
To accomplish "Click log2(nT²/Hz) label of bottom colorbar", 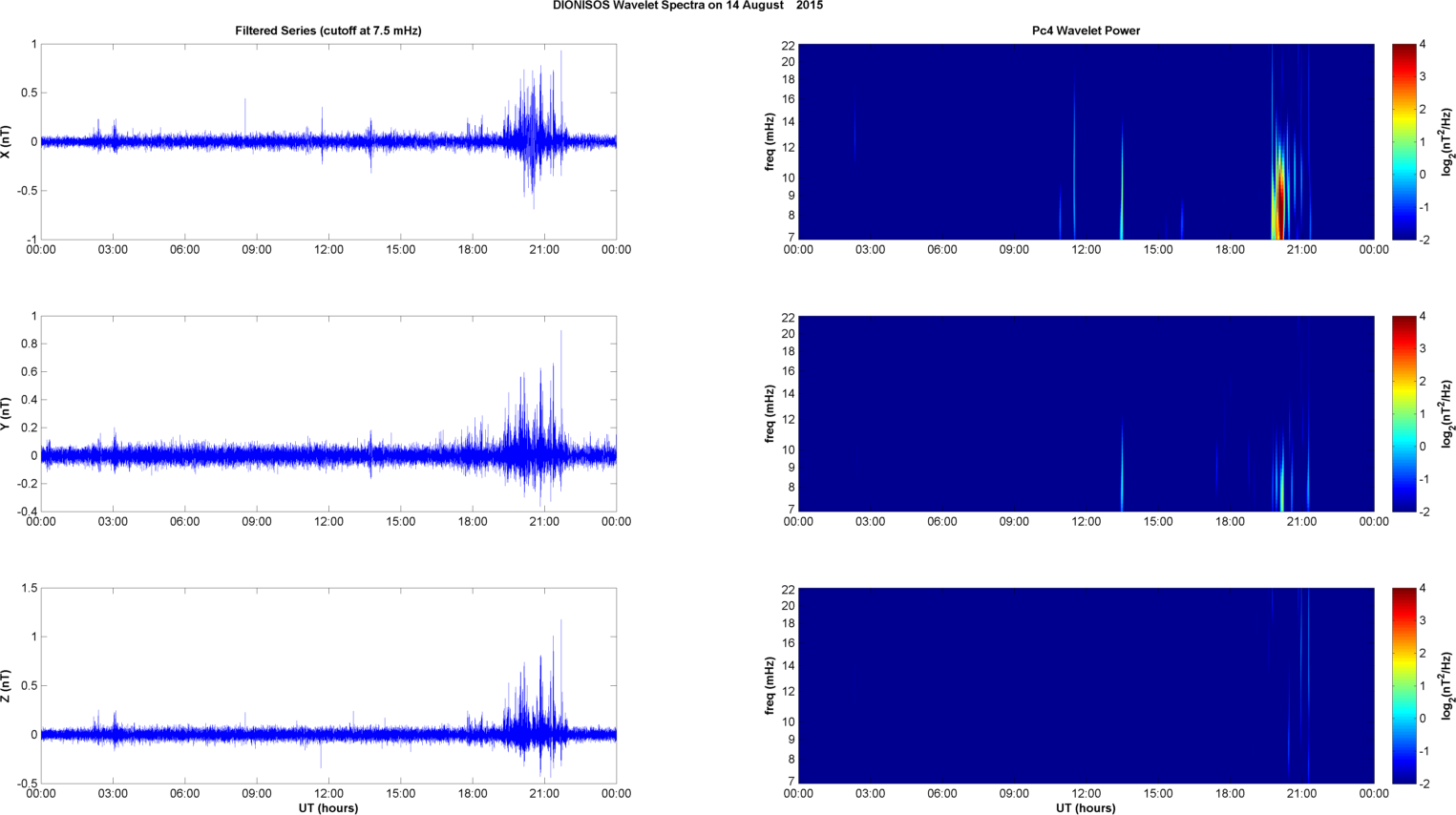I will [x=1447, y=685].
